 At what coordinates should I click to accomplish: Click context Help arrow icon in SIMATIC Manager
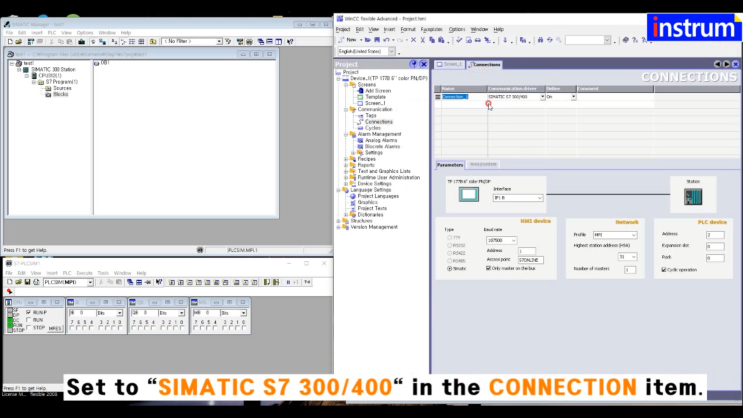click(290, 42)
